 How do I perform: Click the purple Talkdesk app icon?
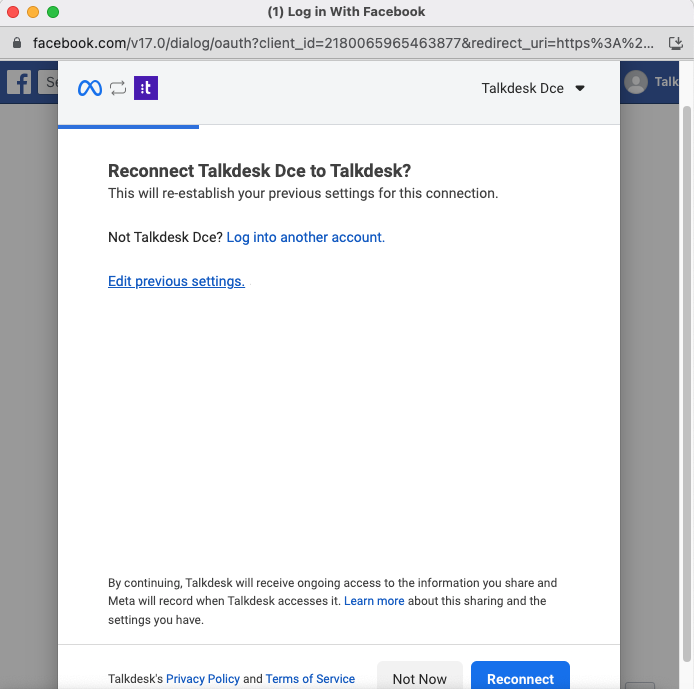(146, 88)
